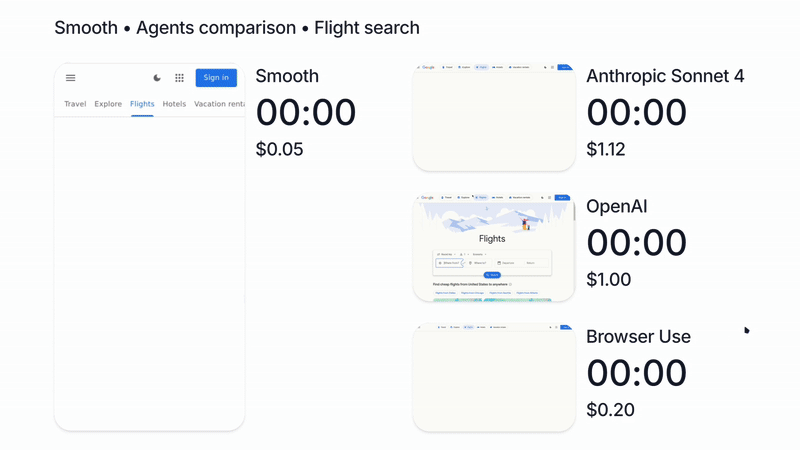The width and height of the screenshot is (800, 450).
Task: Open the Hotels tab in Smooth panel
Action: coord(174,104)
